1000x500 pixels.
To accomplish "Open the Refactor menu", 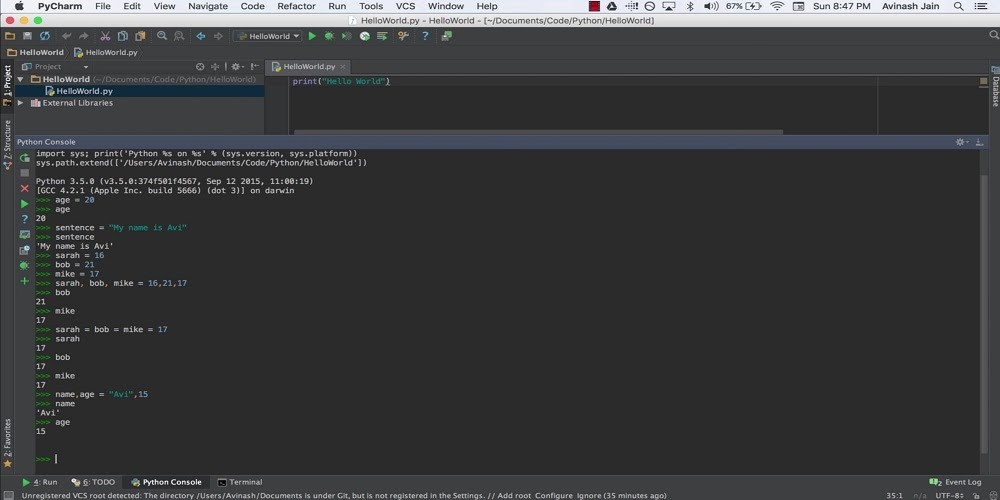I will [296, 6].
